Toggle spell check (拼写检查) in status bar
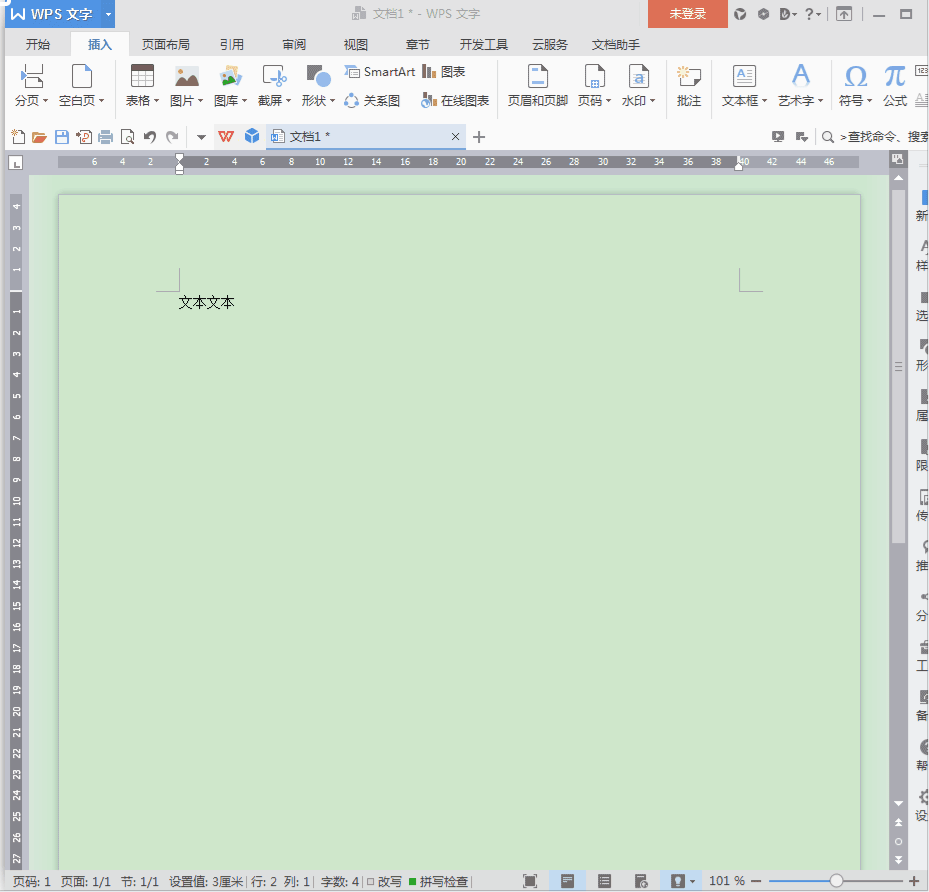 (438, 881)
